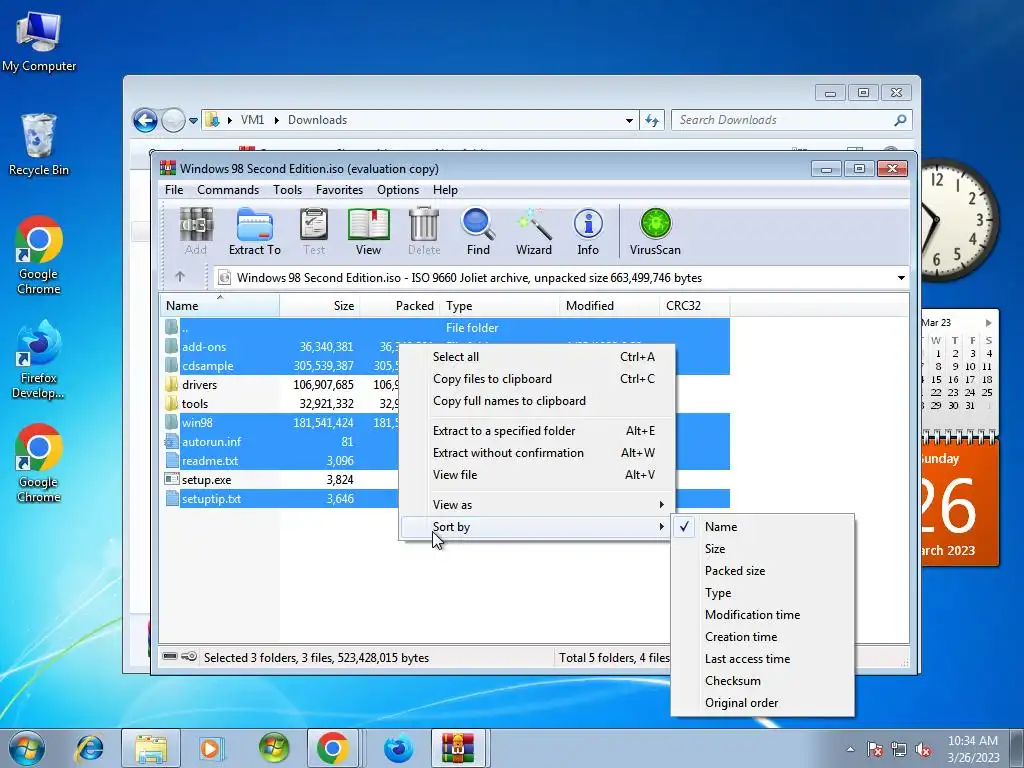This screenshot has height=768, width=1024.
Task: Sort by Name checked option
Action: (x=762, y=526)
